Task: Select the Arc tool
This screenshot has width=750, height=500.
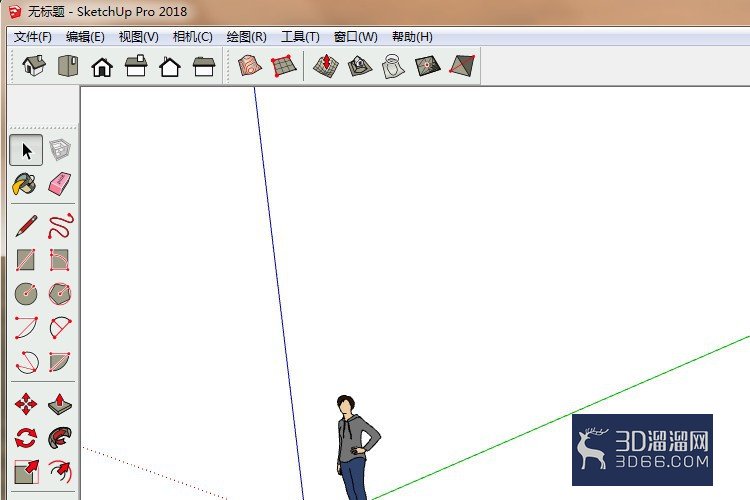Action: 26,328
